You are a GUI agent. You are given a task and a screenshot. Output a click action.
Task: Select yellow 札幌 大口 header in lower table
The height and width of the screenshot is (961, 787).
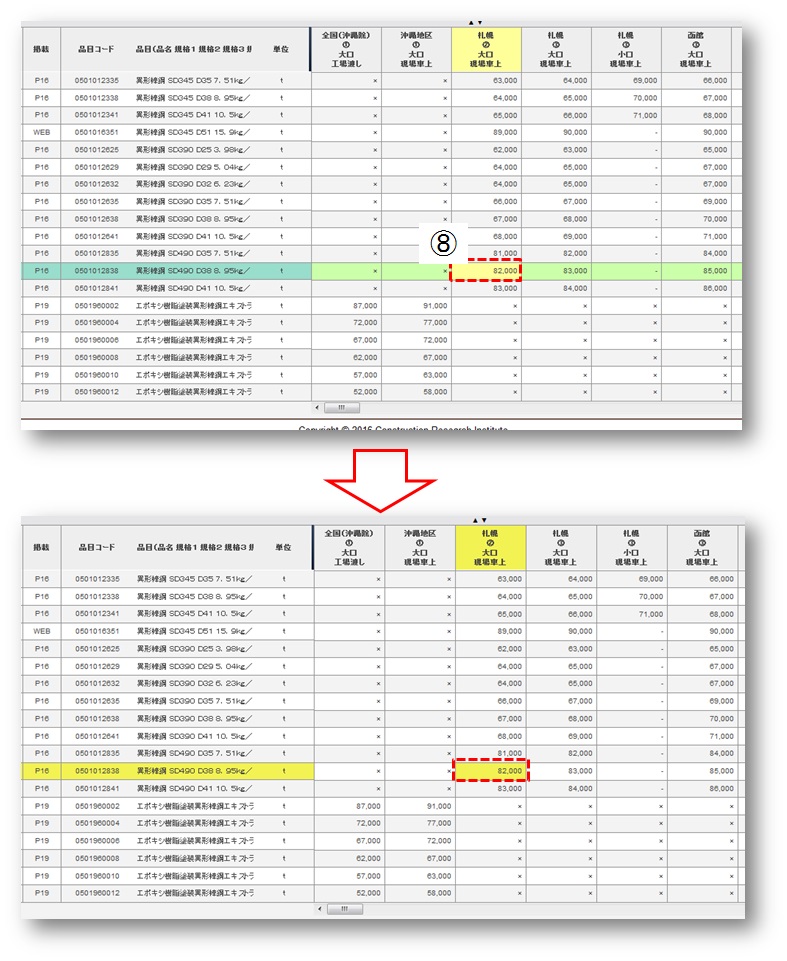click(x=490, y=547)
